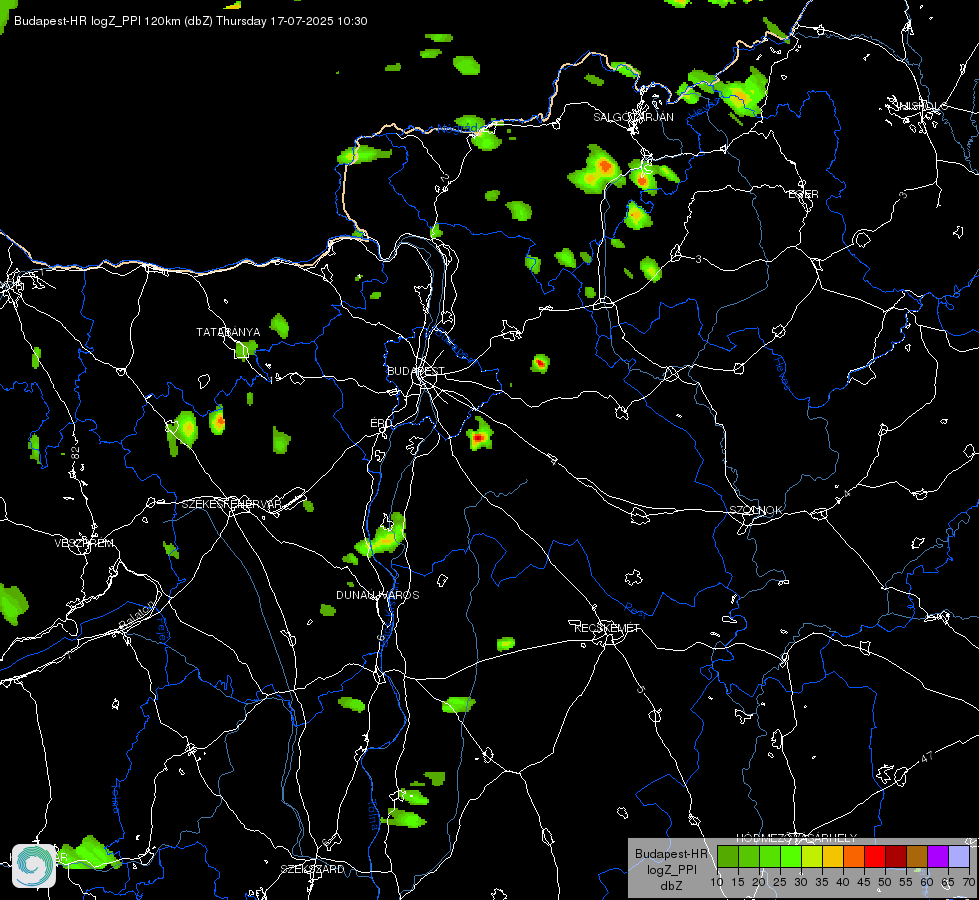Click the 60–65 dBZ purple swatch

point(938,857)
